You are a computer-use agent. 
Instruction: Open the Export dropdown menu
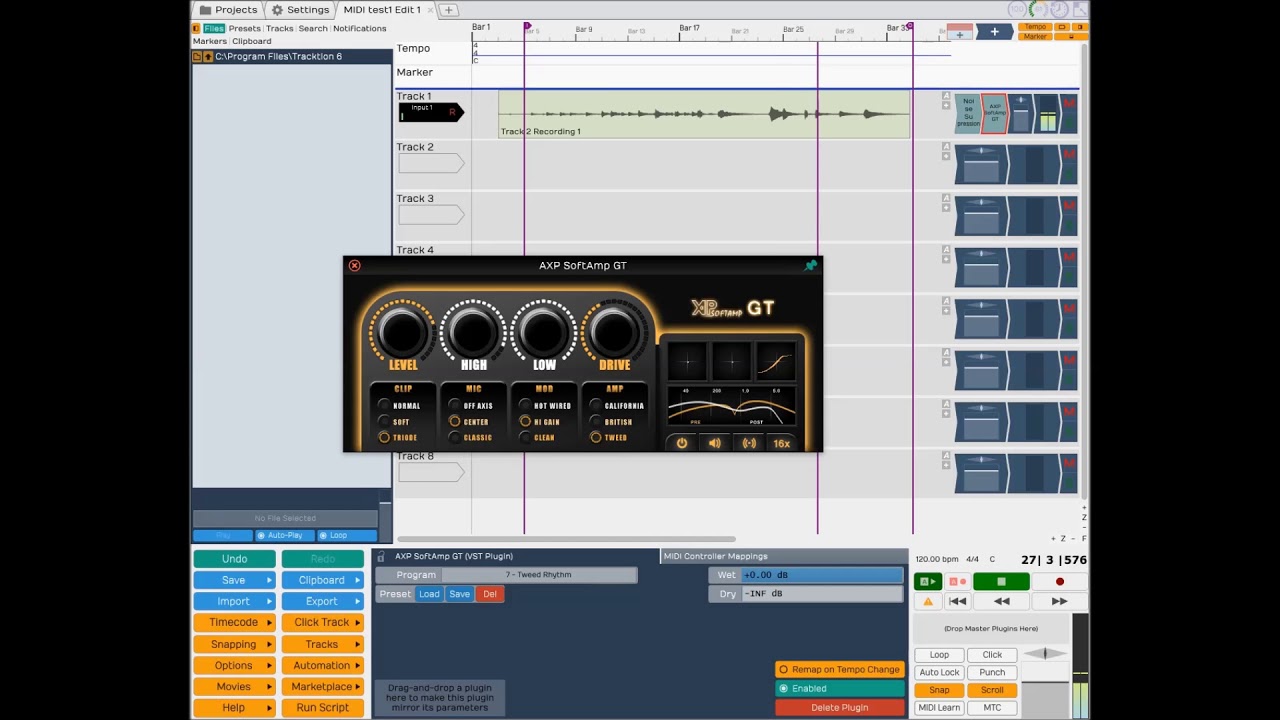click(x=322, y=601)
